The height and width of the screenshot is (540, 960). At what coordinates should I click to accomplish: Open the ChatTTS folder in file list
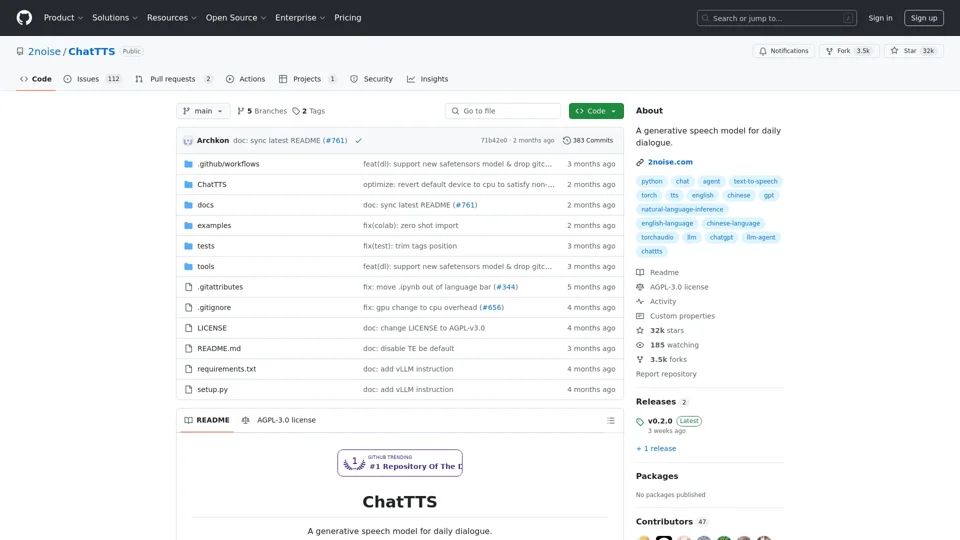(x=212, y=184)
